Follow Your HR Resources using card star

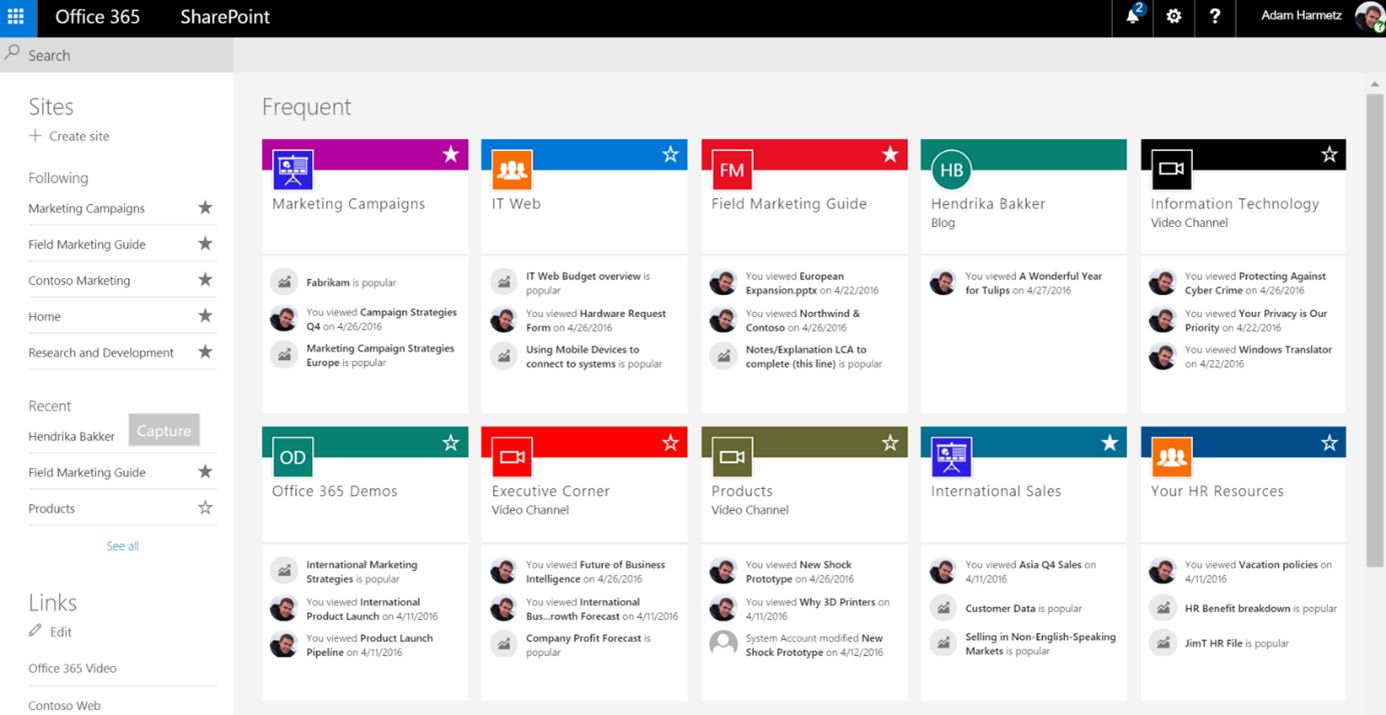1329,442
